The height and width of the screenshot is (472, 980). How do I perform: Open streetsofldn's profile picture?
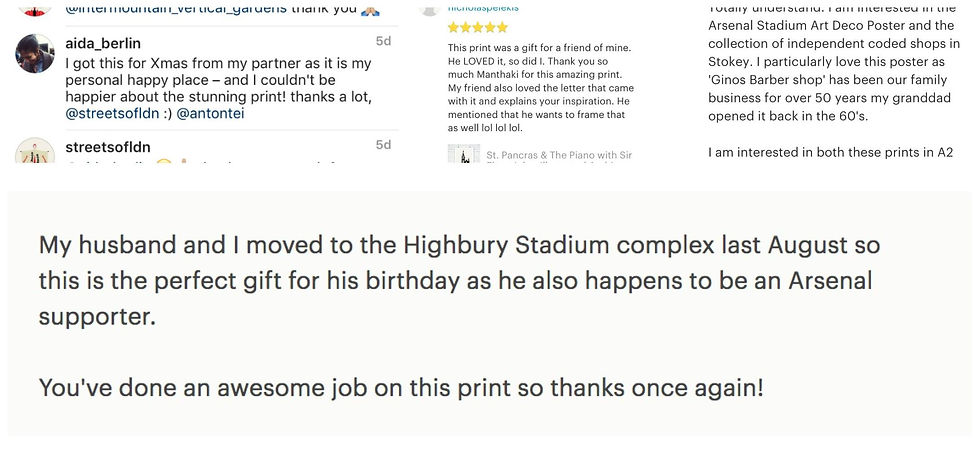(34, 153)
